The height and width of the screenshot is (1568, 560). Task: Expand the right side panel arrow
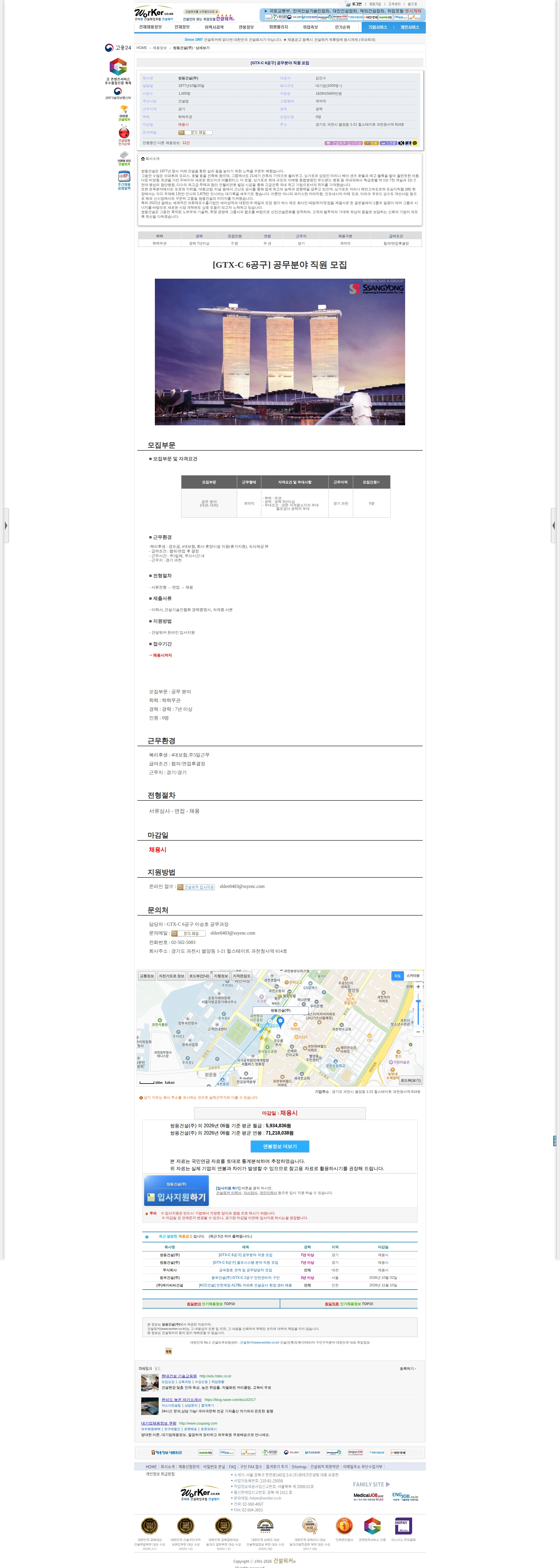pos(554,525)
